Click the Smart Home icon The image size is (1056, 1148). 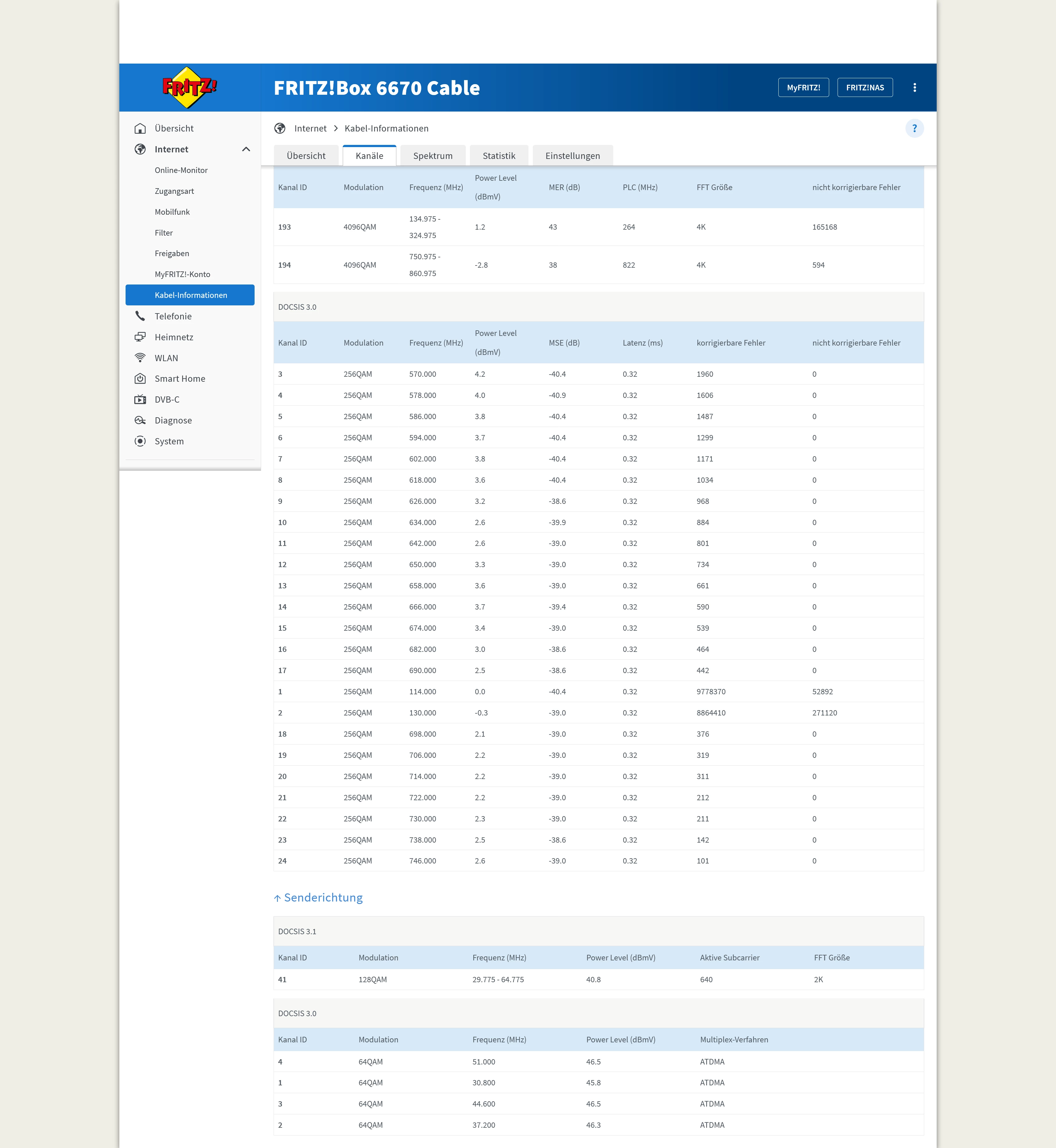140,379
